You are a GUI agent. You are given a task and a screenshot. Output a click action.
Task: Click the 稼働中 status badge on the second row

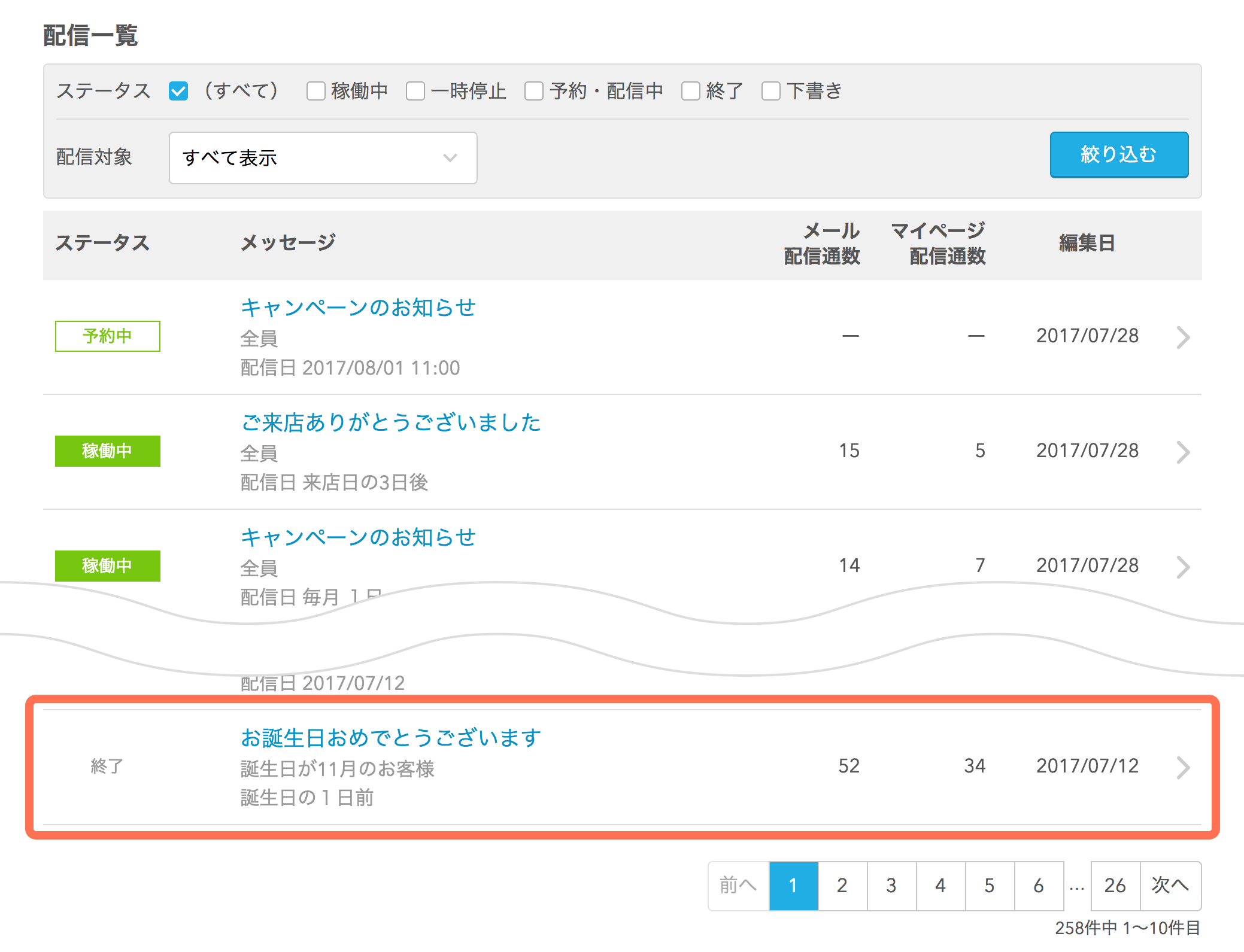click(x=107, y=451)
